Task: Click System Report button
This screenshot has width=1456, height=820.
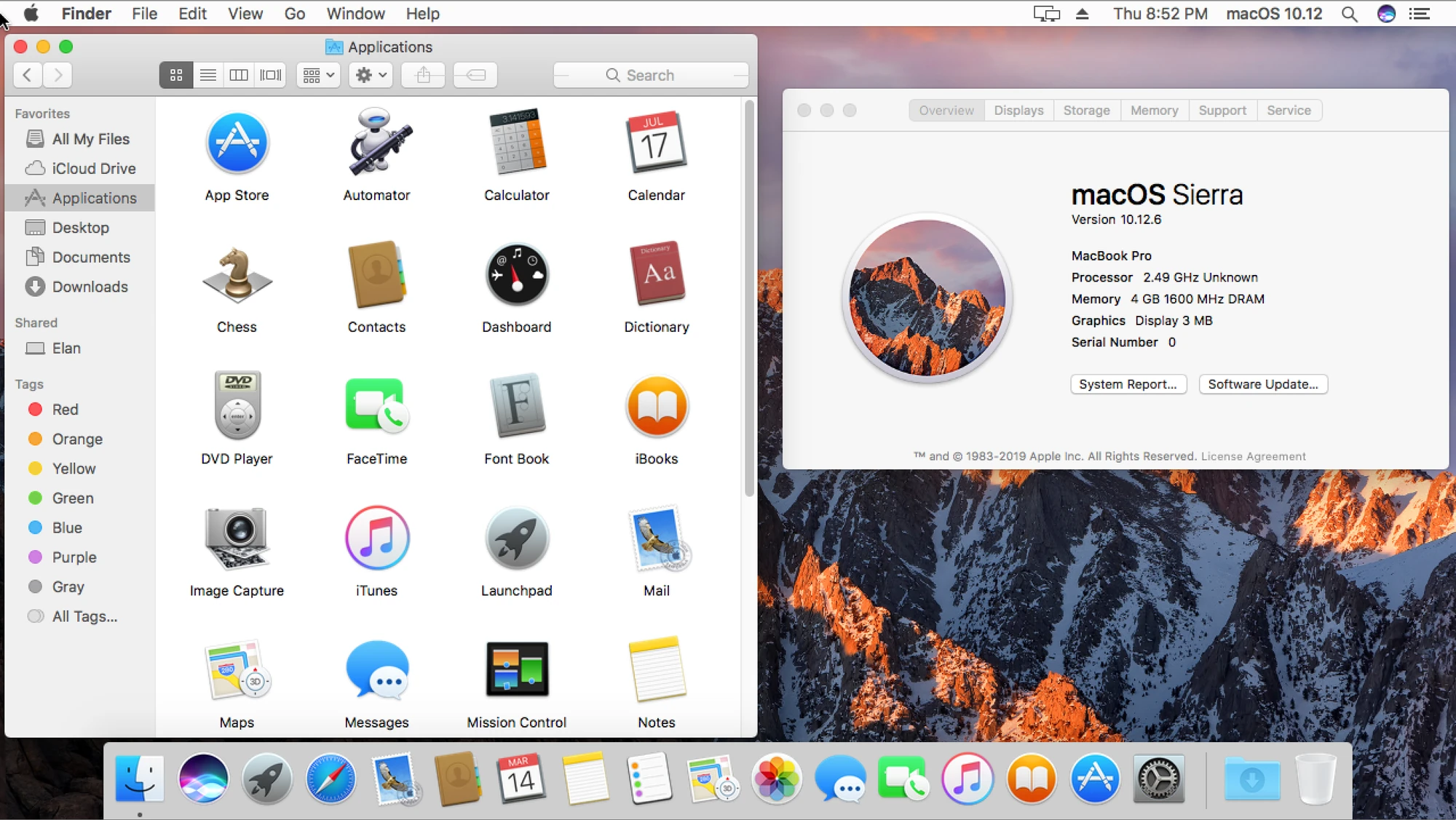Action: click(x=1127, y=383)
